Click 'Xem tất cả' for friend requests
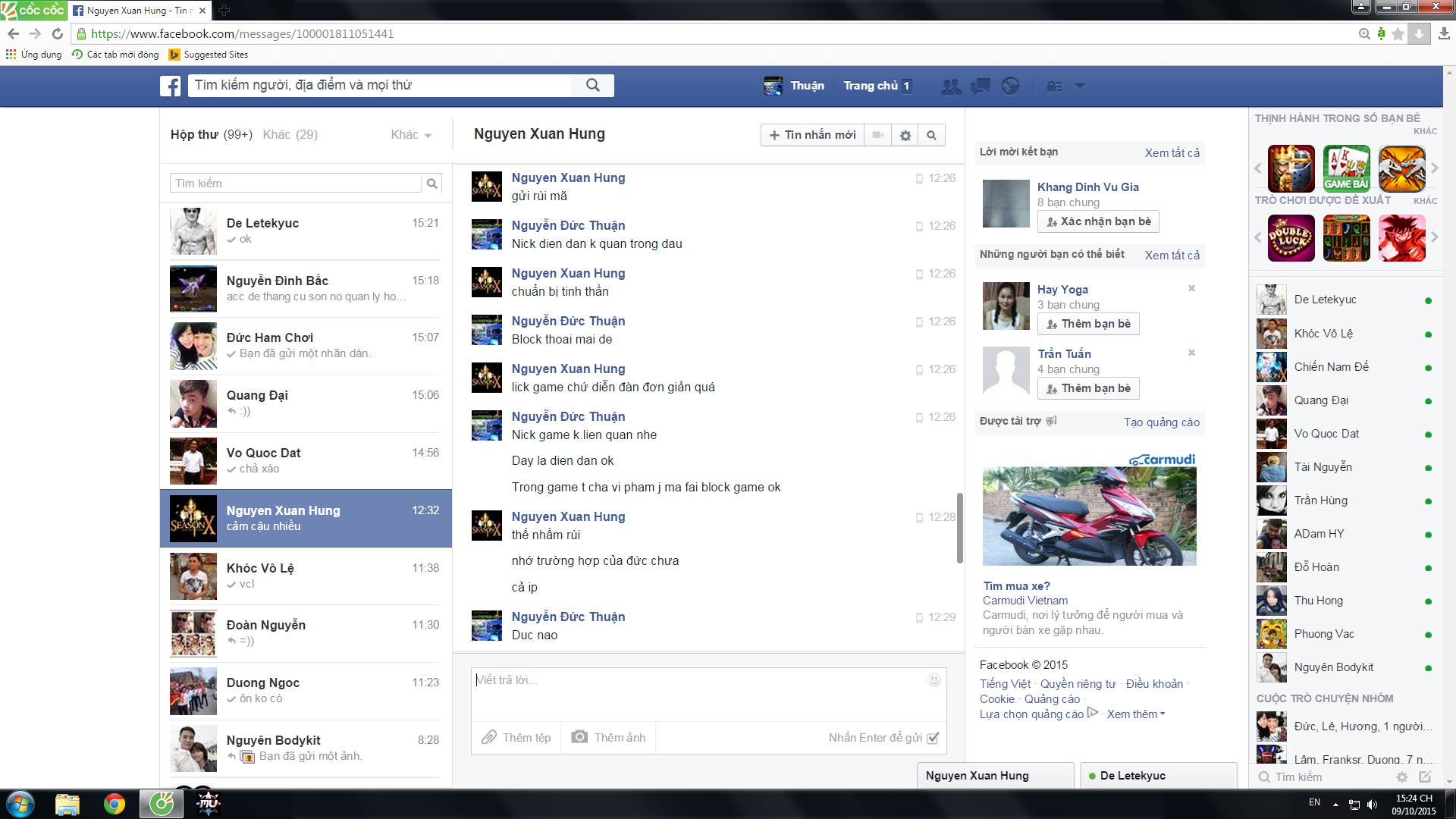 1172,153
